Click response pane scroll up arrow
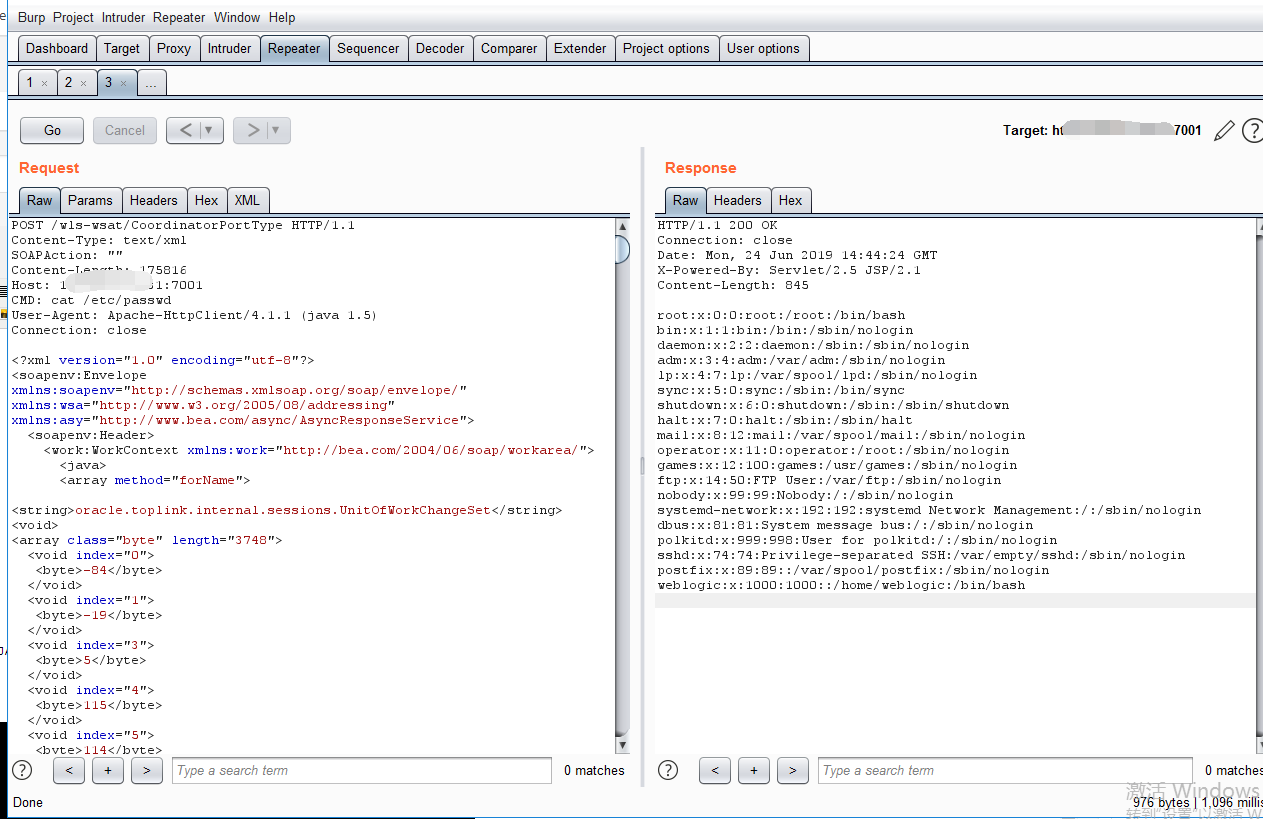This screenshot has width=1263, height=819. (x=1260, y=226)
